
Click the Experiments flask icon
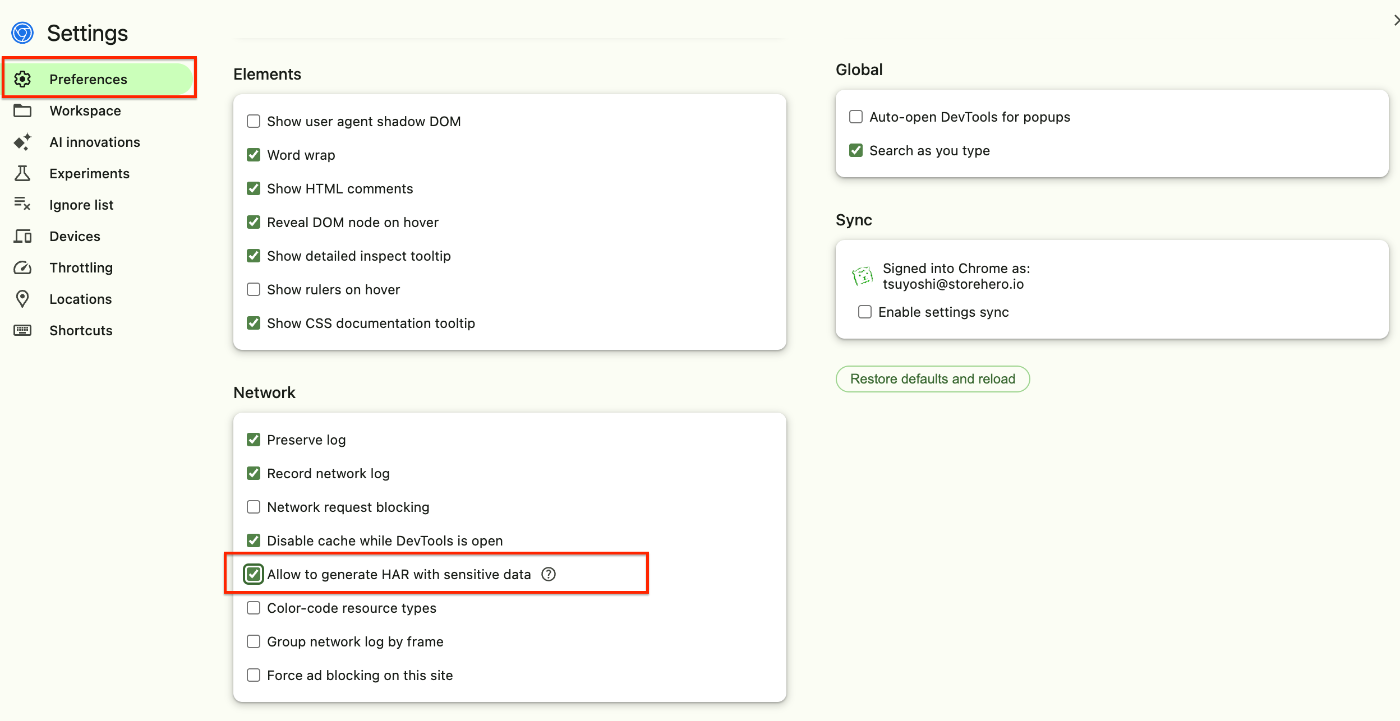click(22, 173)
